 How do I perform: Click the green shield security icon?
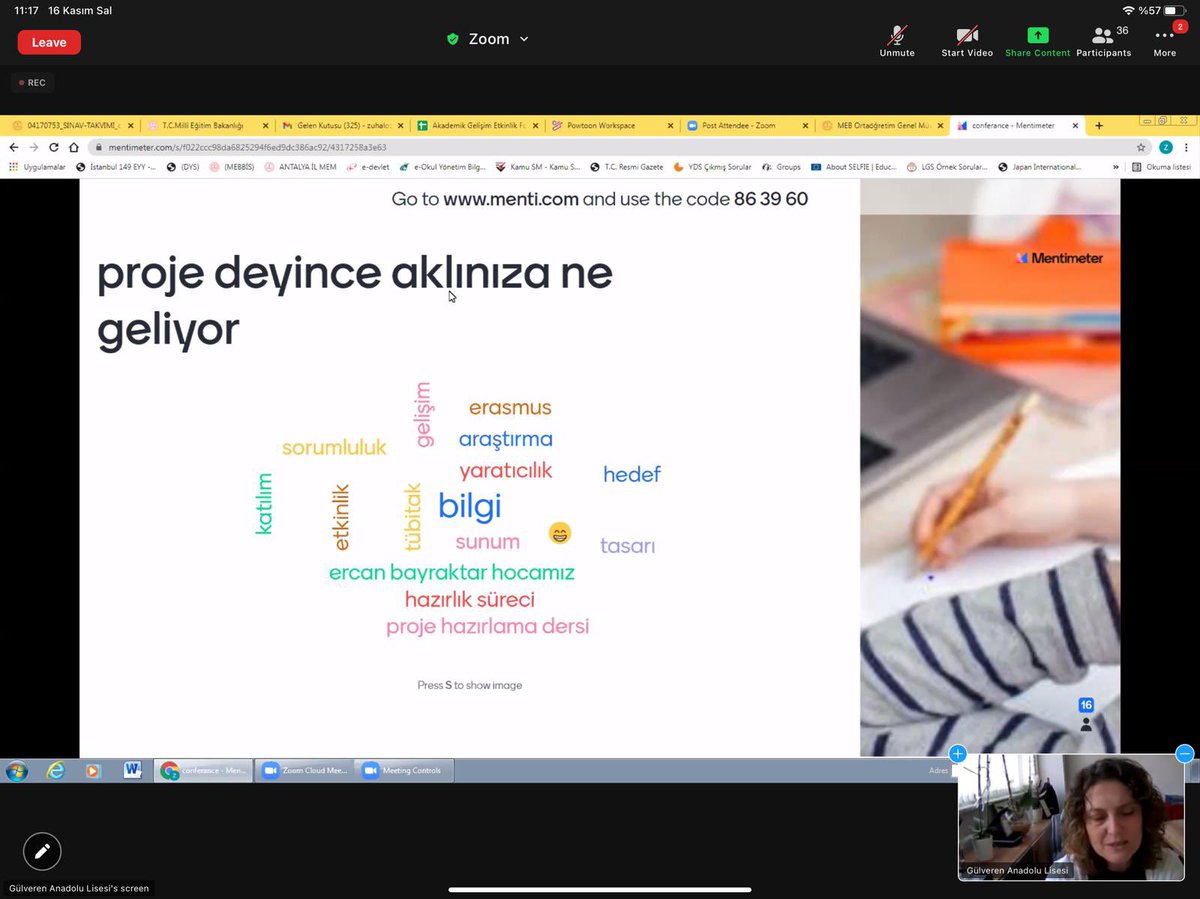tap(453, 39)
